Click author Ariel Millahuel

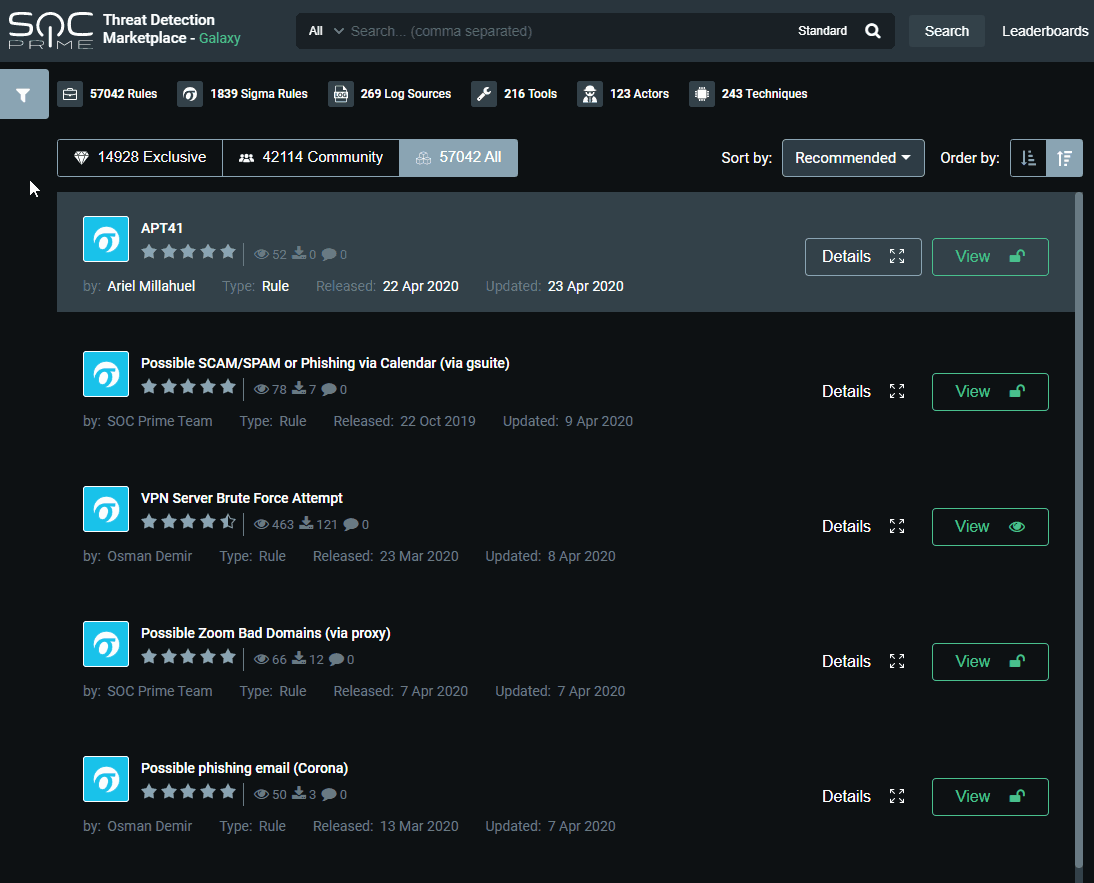(x=151, y=286)
